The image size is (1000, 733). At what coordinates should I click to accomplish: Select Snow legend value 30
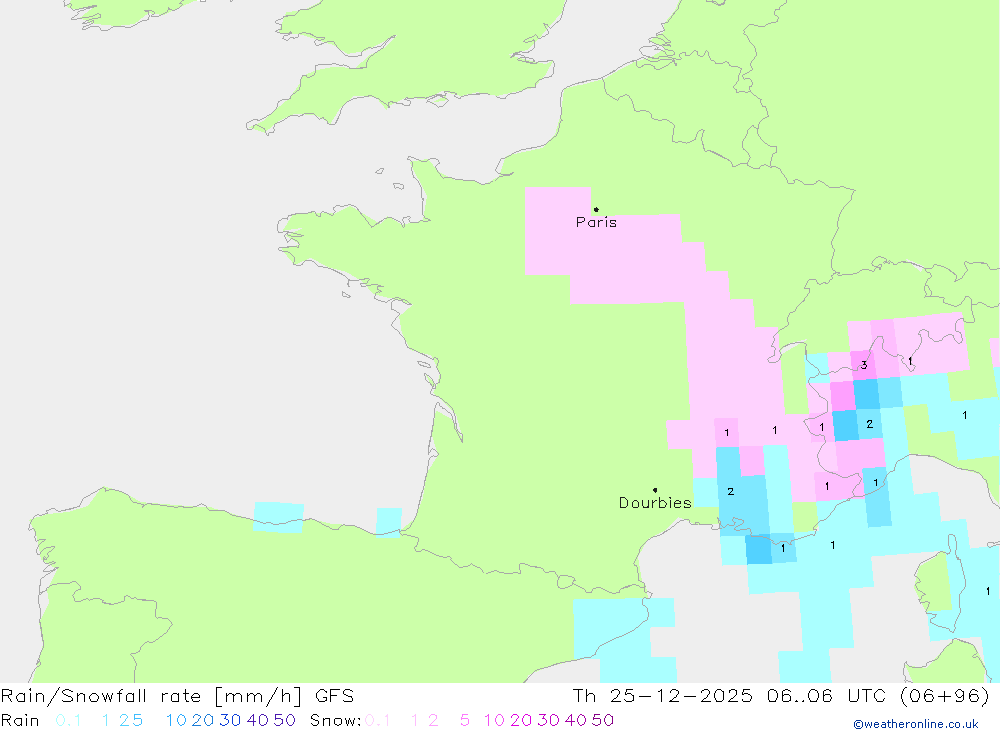point(548,720)
